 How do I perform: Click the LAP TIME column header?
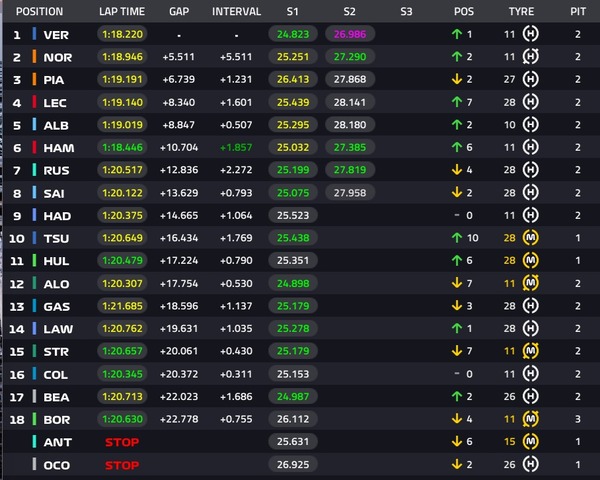[122, 11]
